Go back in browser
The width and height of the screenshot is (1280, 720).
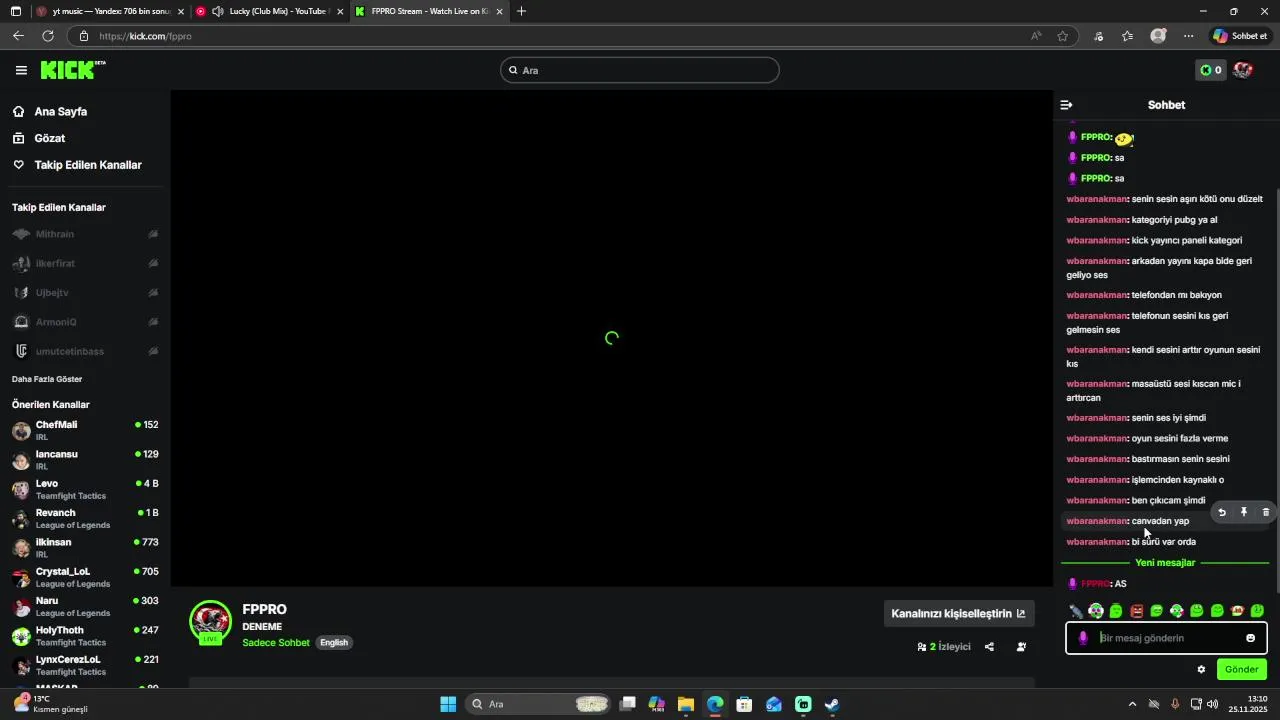click(x=18, y=36)
